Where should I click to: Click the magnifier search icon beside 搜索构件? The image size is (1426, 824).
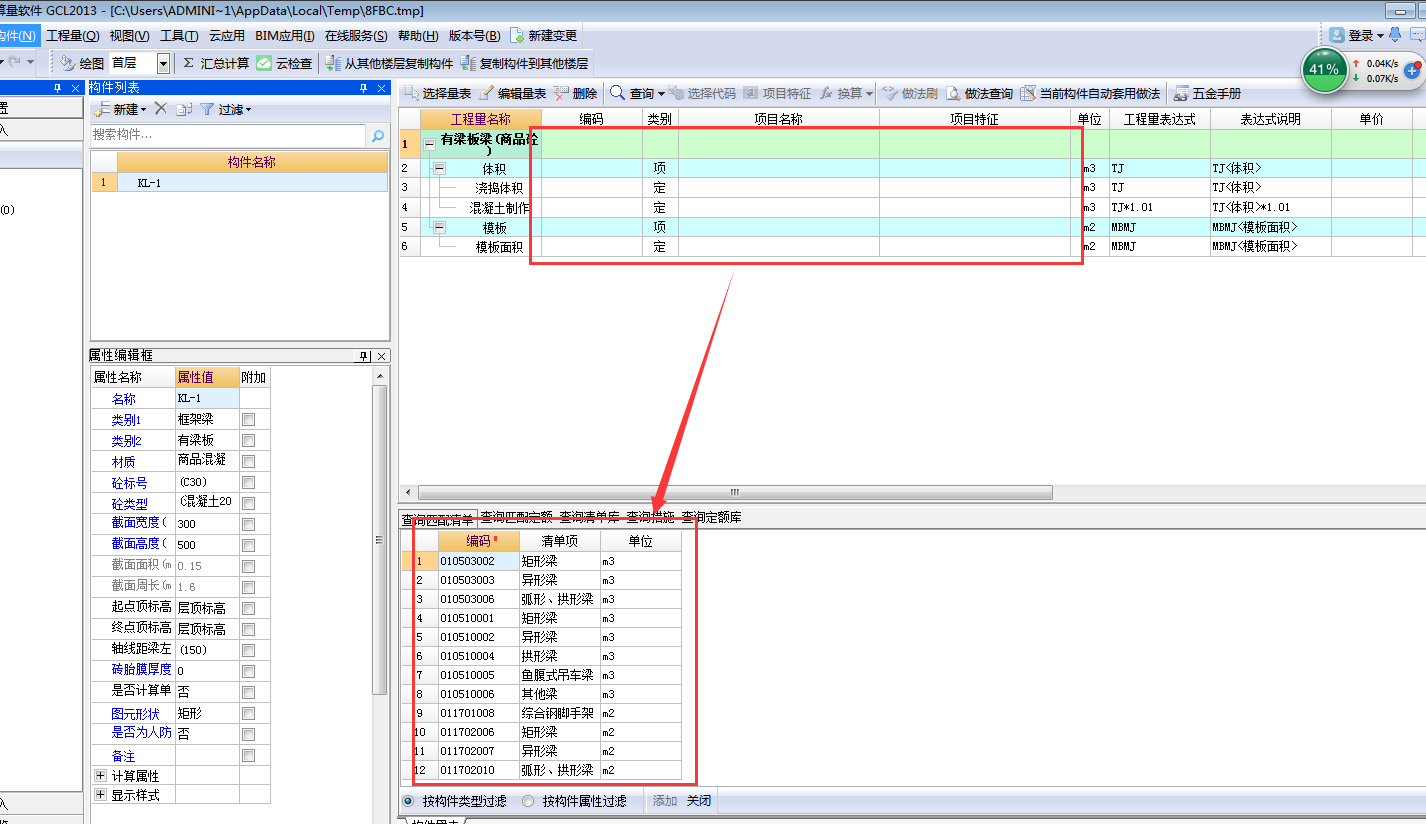(378, 135)
